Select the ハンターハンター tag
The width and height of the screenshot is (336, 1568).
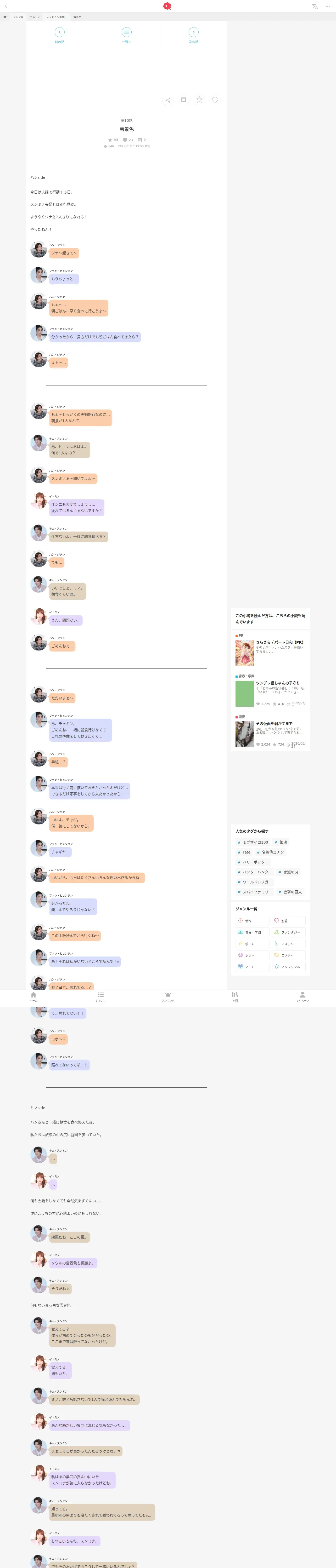(255, 872)
